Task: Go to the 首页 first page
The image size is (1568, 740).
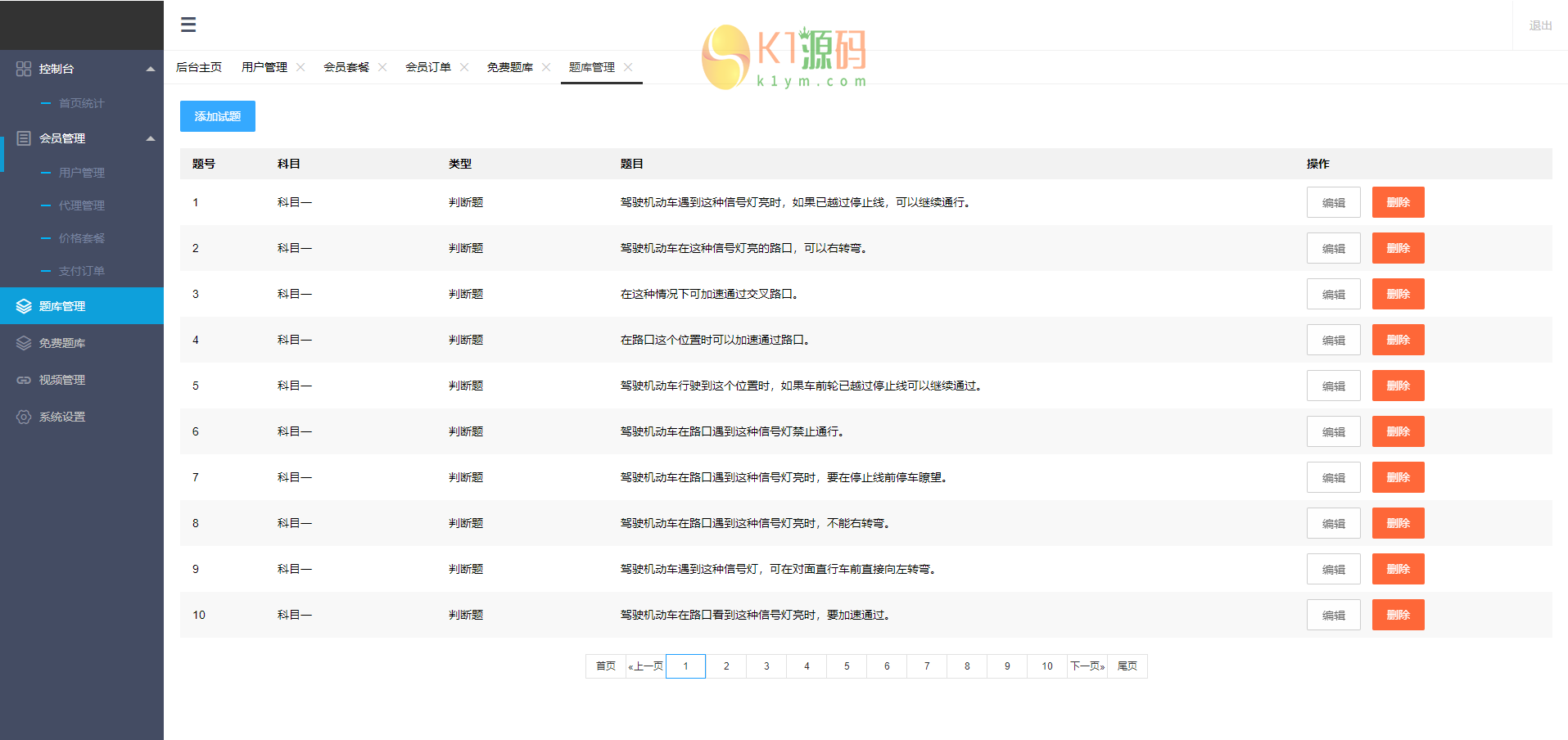Action: (x=606, y=666)
